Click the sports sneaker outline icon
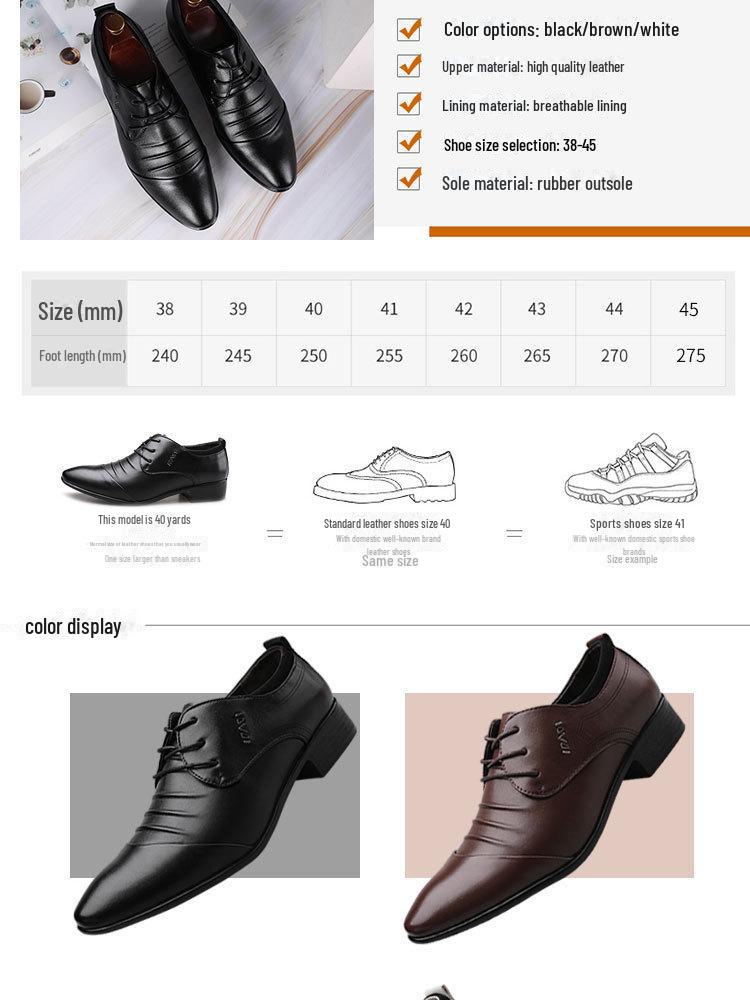Screen dimensions: 750x1000 (x=631, y=469)
